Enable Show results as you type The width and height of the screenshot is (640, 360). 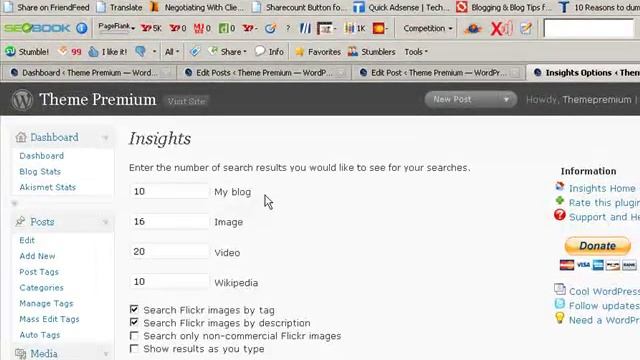(x=134, y=349)
